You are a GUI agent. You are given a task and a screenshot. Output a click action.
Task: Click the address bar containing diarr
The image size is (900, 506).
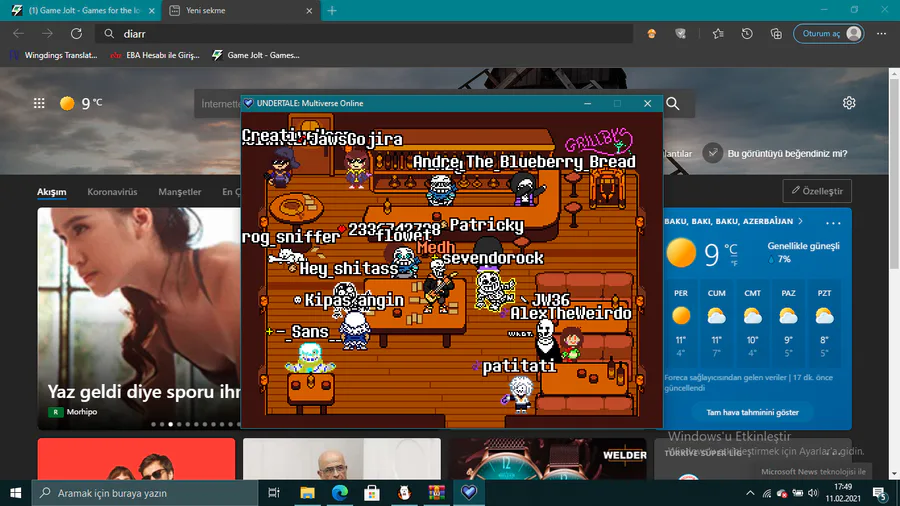(364, 34)
